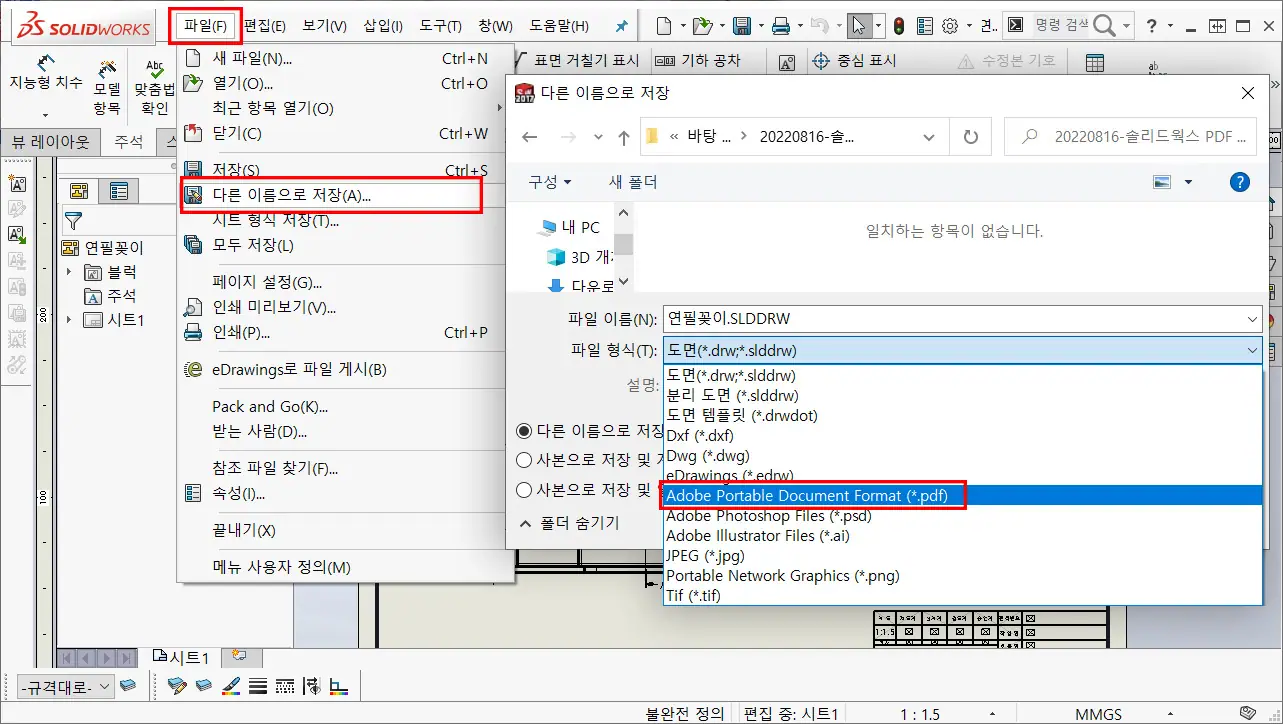Open the 파일 형식 dropdown combo box
The height and width of the screenshot is (724, 1283).
[962, 350]
